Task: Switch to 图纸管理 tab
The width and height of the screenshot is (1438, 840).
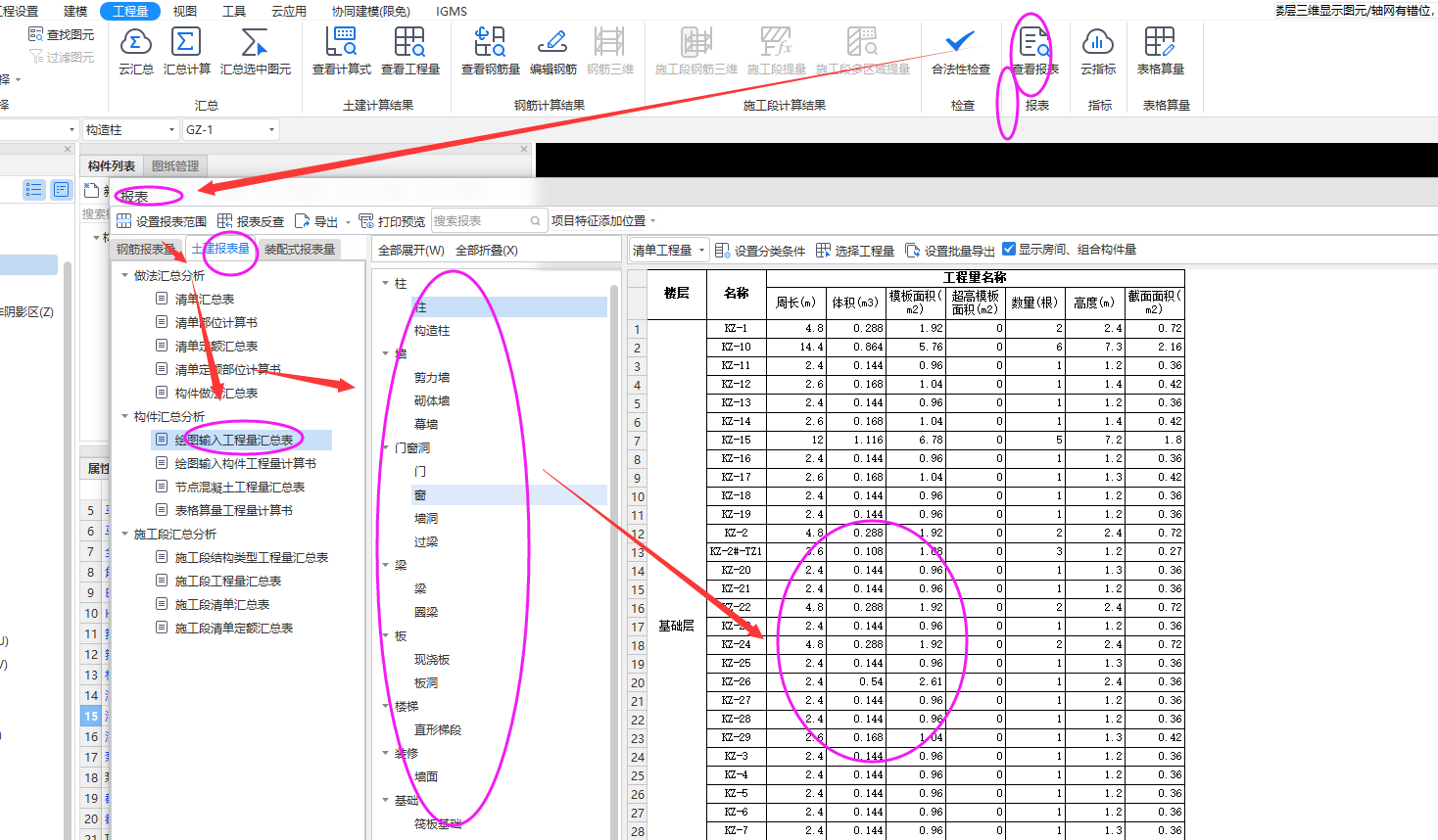Action: tap(175, 165)
